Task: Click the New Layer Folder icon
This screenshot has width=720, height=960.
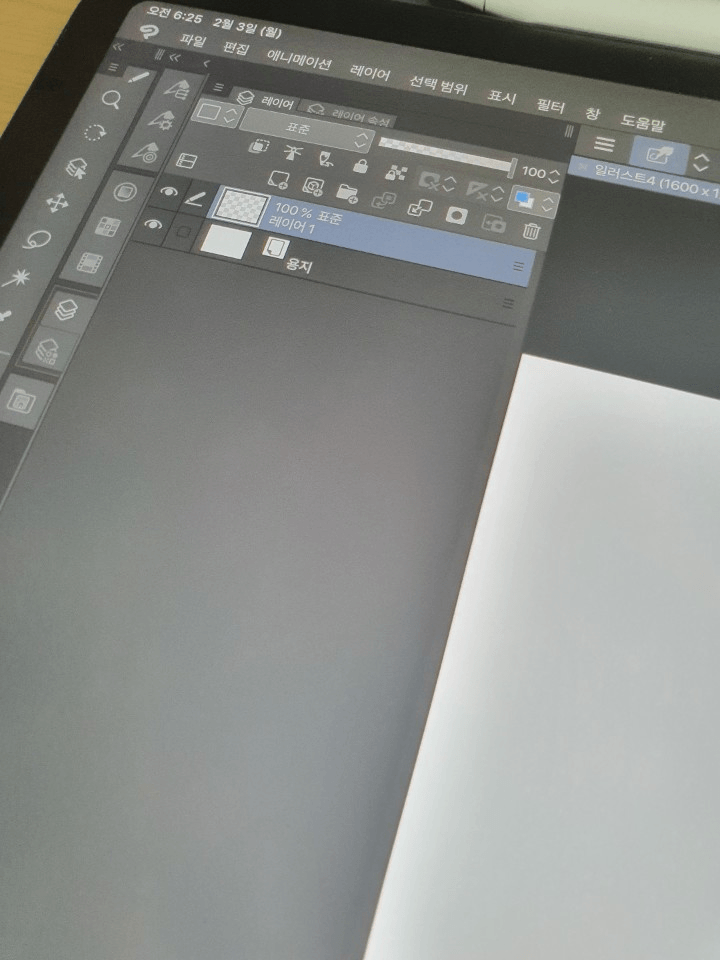Action: 347,193
